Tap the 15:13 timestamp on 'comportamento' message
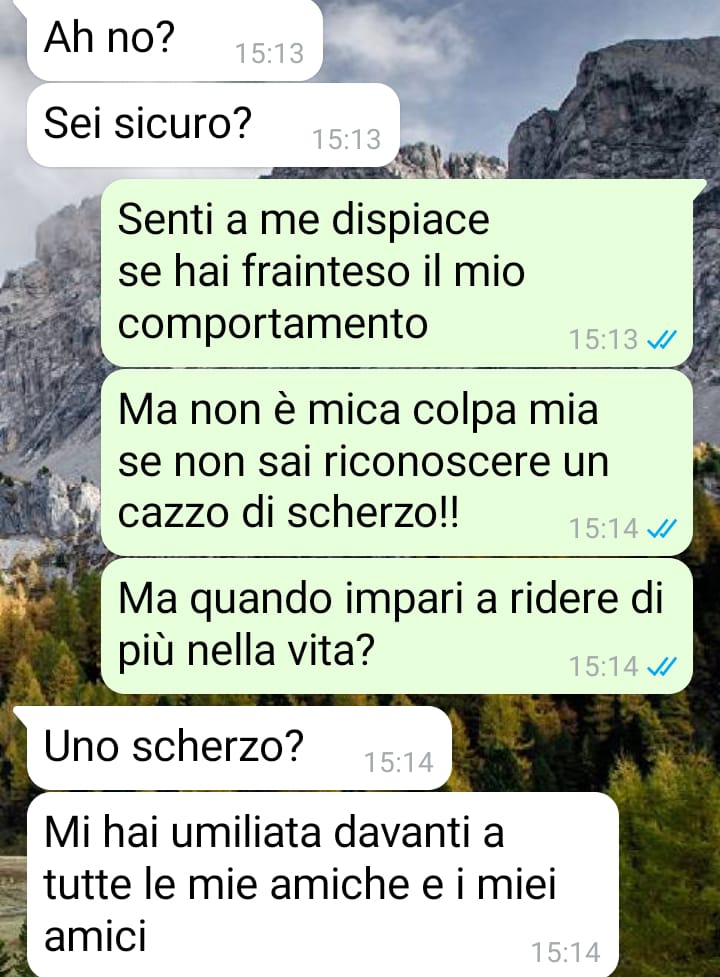Screen dimensions: 720x977 tap(604, 340)
